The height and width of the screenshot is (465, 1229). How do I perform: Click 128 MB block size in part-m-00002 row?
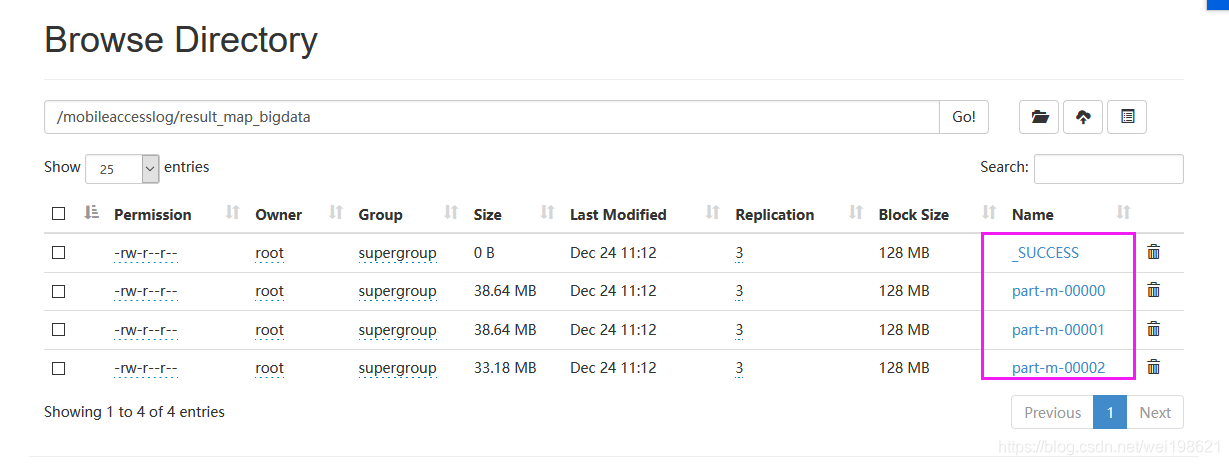pos(904,368)
